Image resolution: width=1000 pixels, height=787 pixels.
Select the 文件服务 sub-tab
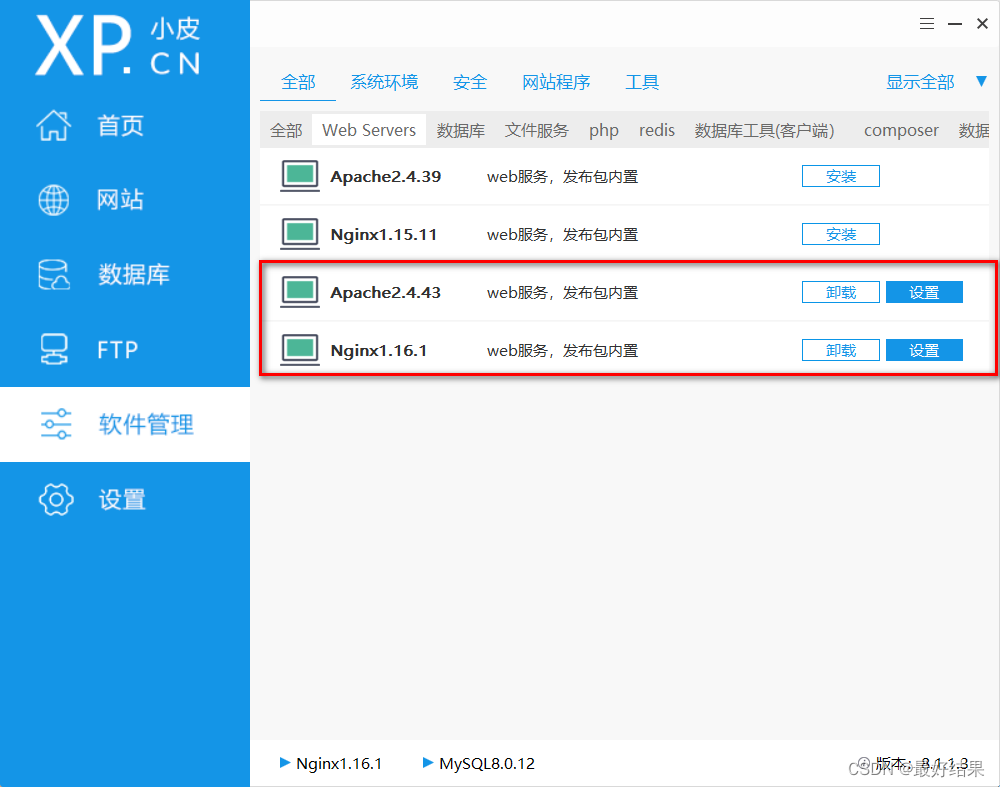(x=536, y=131)
